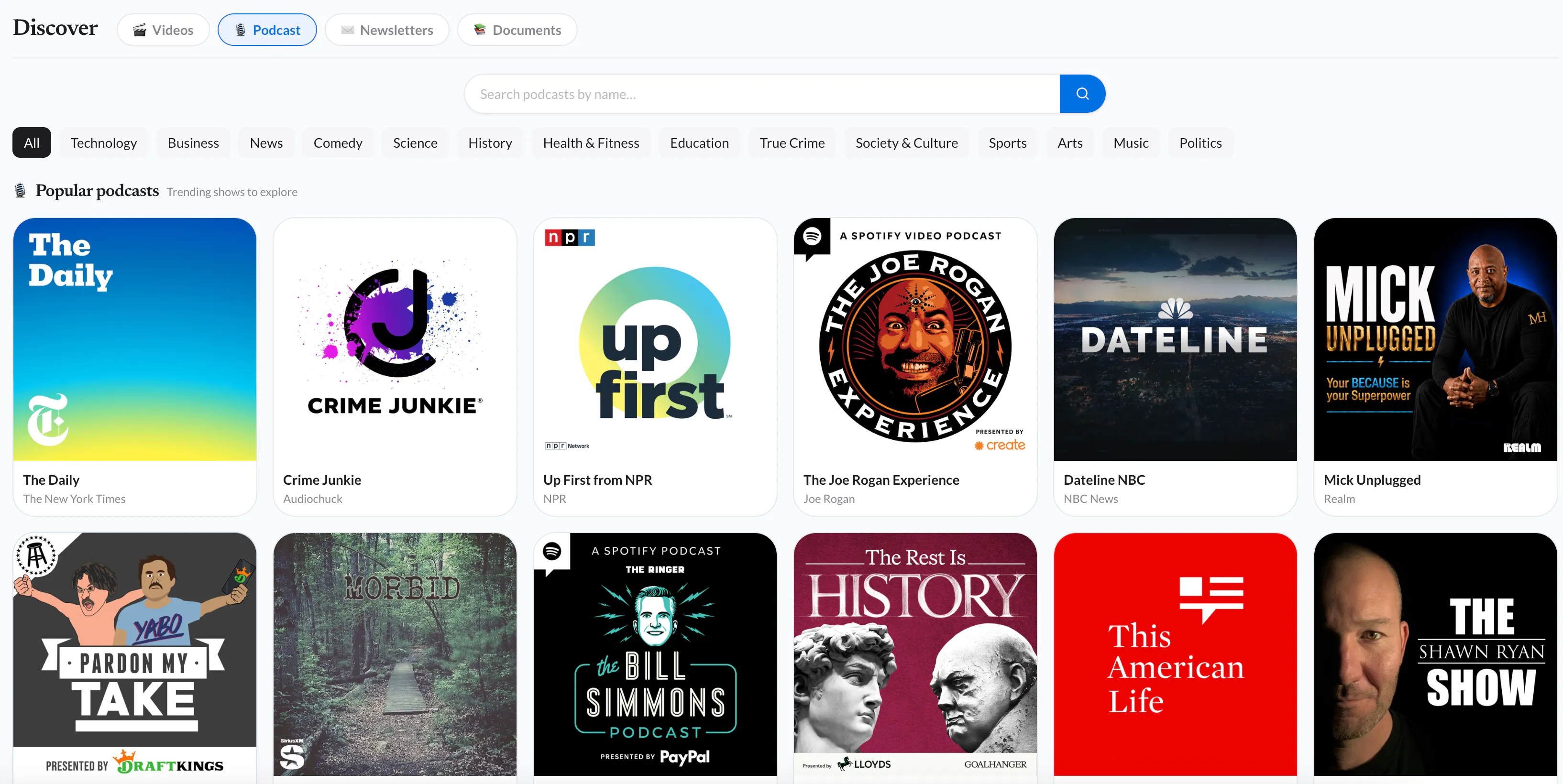Click publisher text 'The New York Times'
This screenshot has width=1563, height=784.
(x=74, y=499)
